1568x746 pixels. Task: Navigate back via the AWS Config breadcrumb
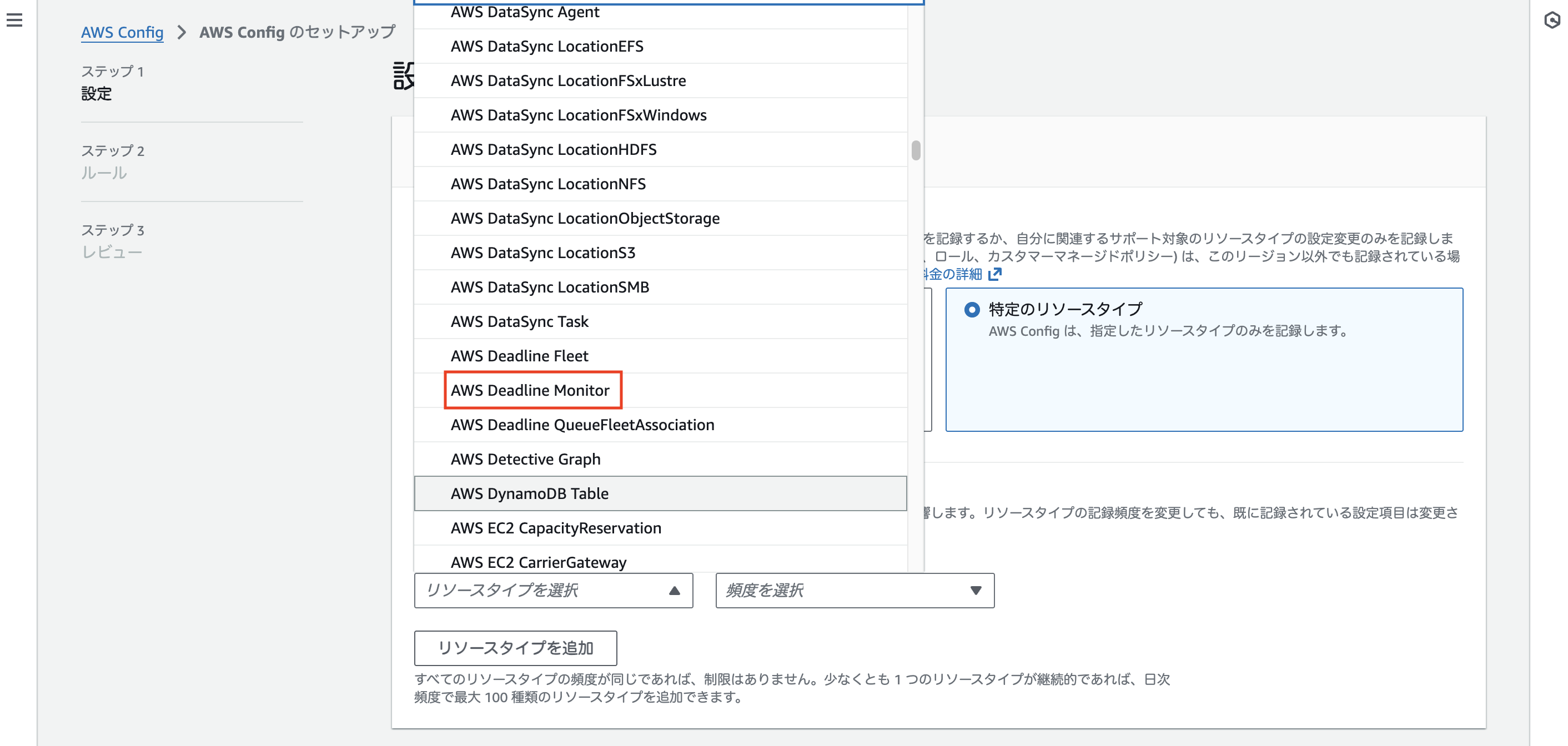click(x=122, y=32)
